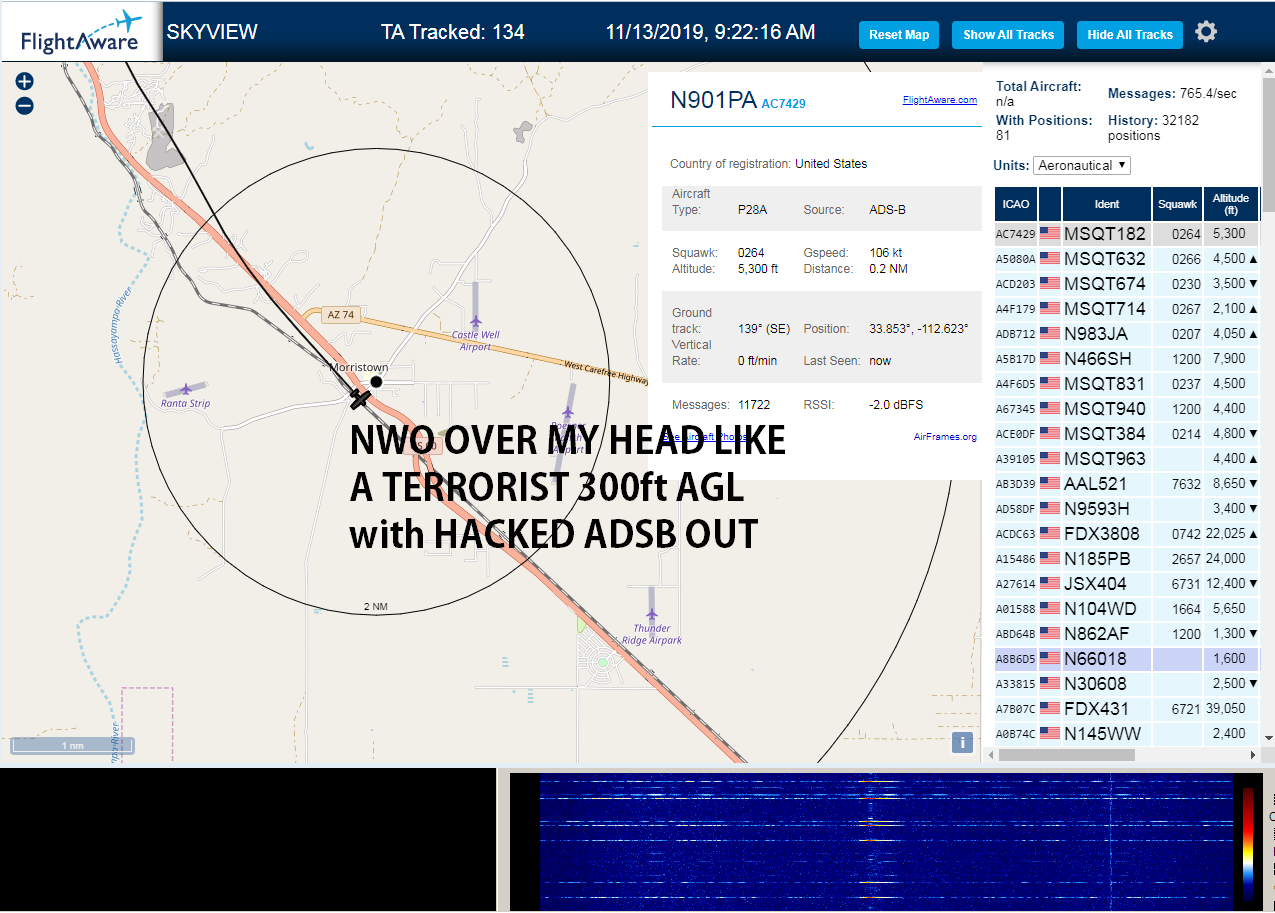Sort table by Altitude (ft) column header
This screenshot has width=1275, height=913.
click(x=1231, y=204)
